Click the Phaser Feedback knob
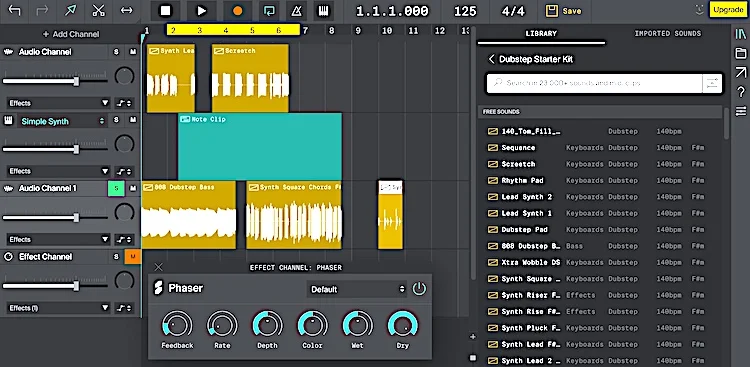 click(x=177, y=325)
